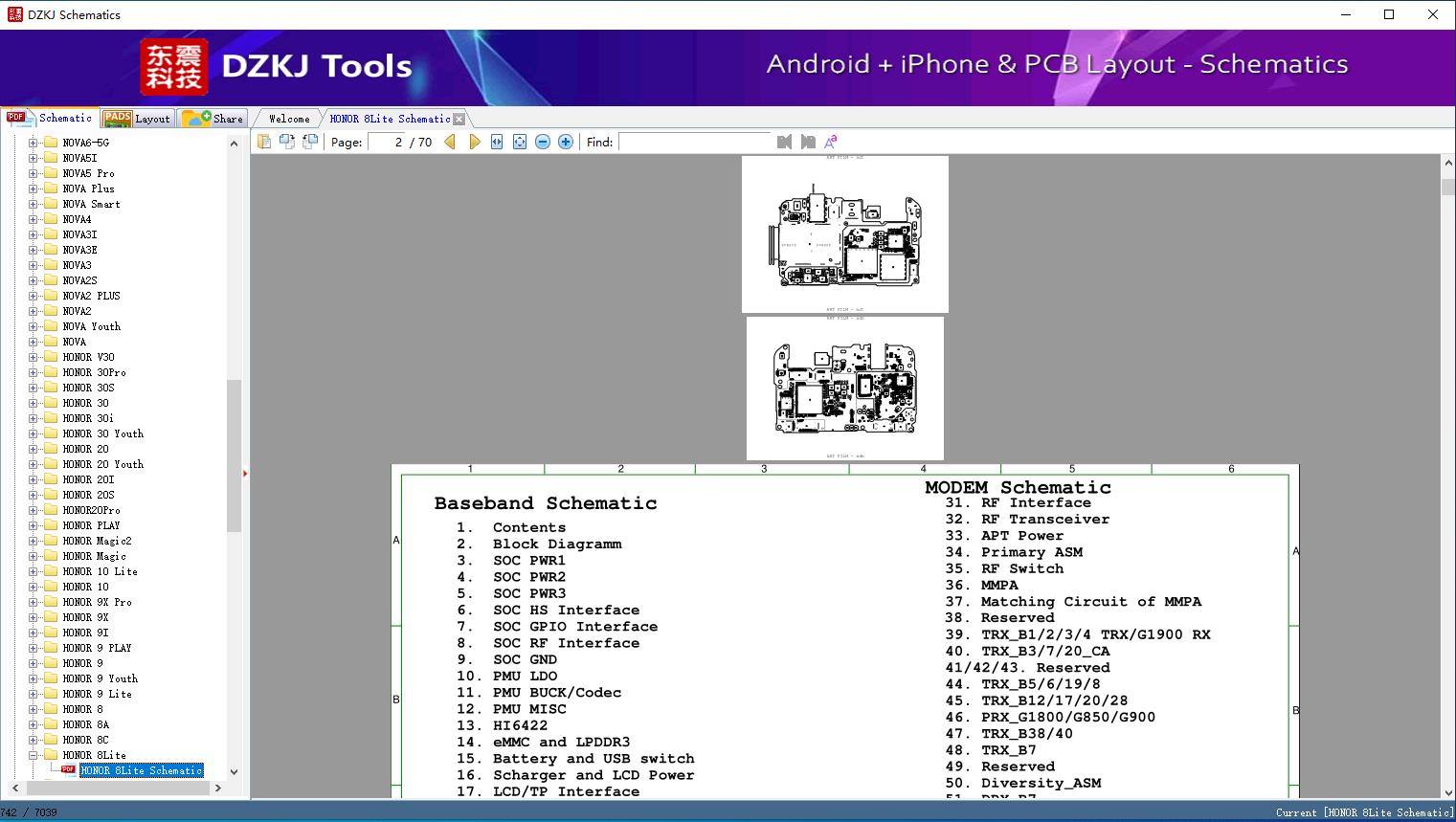The image size is (1456, 822).
Task: Open the Welcome tab
Action: point(289,119)
